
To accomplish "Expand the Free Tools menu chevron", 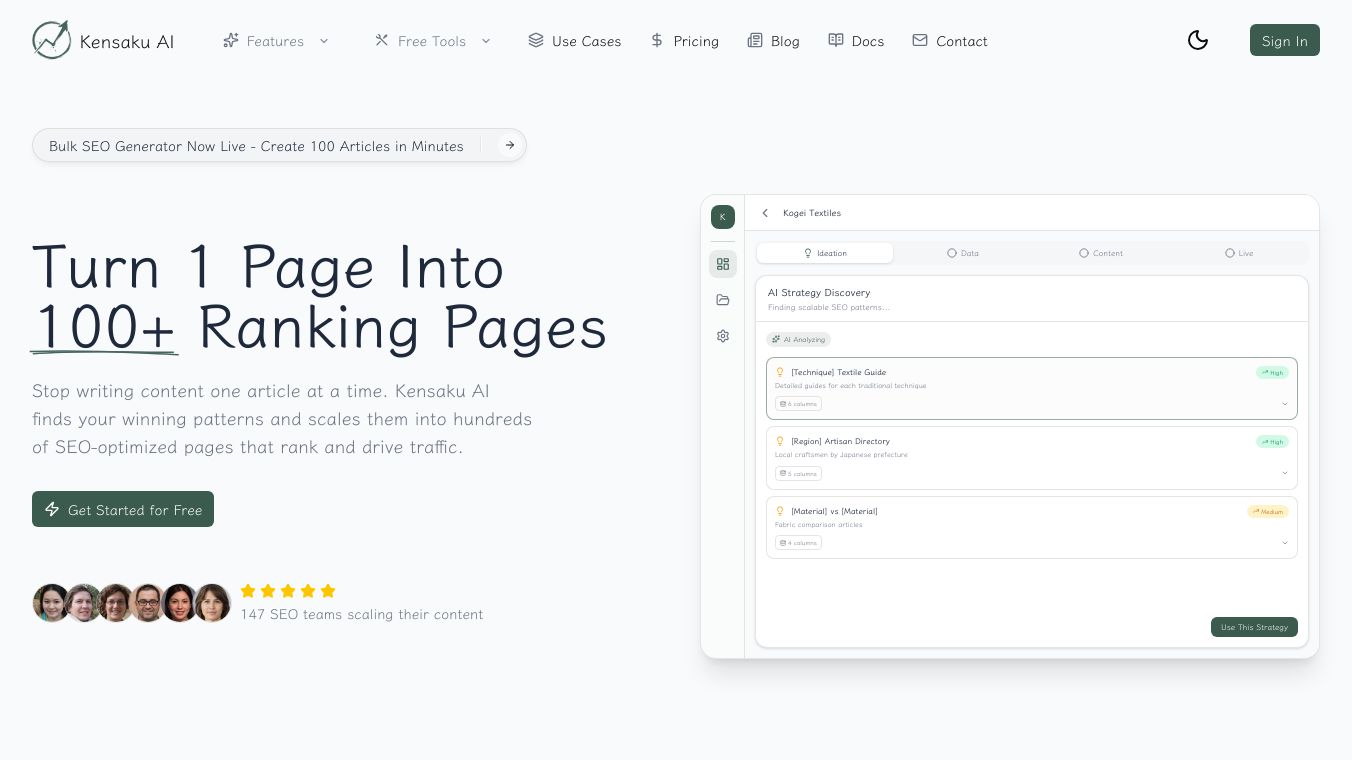I will click(x=486, y=41).
